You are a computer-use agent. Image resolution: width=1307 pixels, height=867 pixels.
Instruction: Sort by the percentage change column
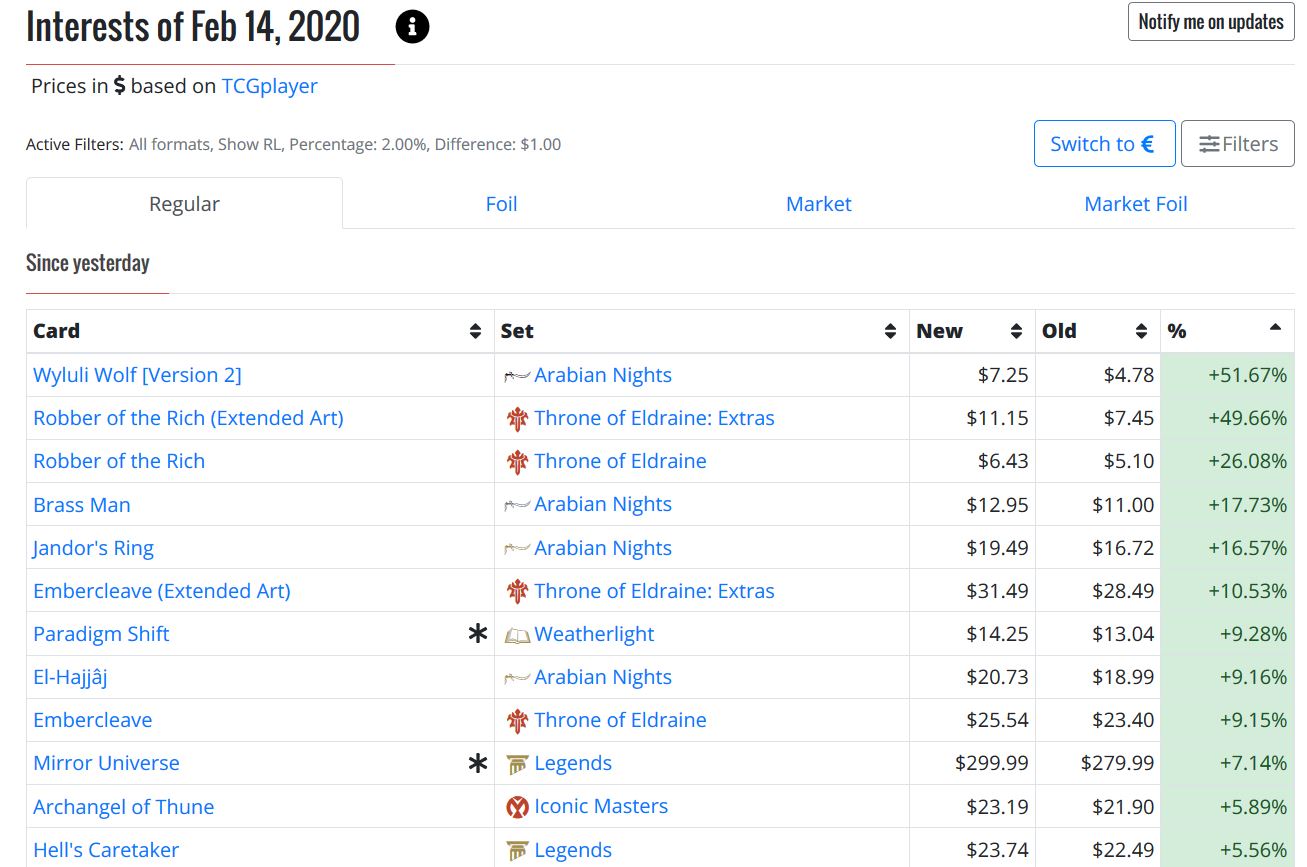click(x=1274, y=328)
